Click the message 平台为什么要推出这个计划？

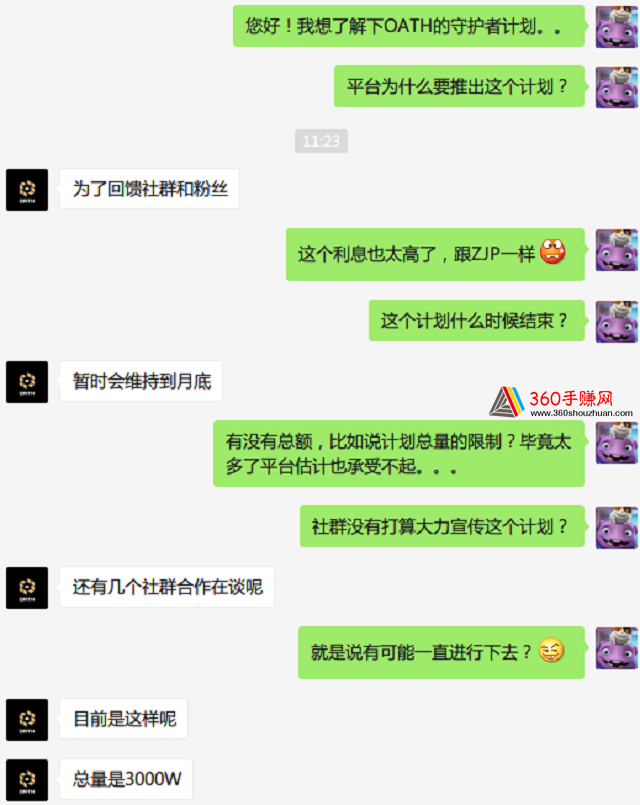coord(459,86)
